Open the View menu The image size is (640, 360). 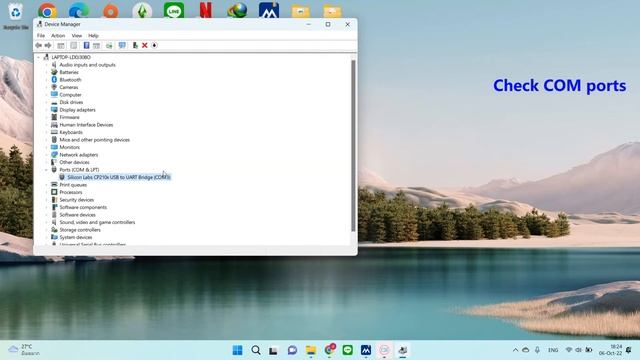point(77,36)
